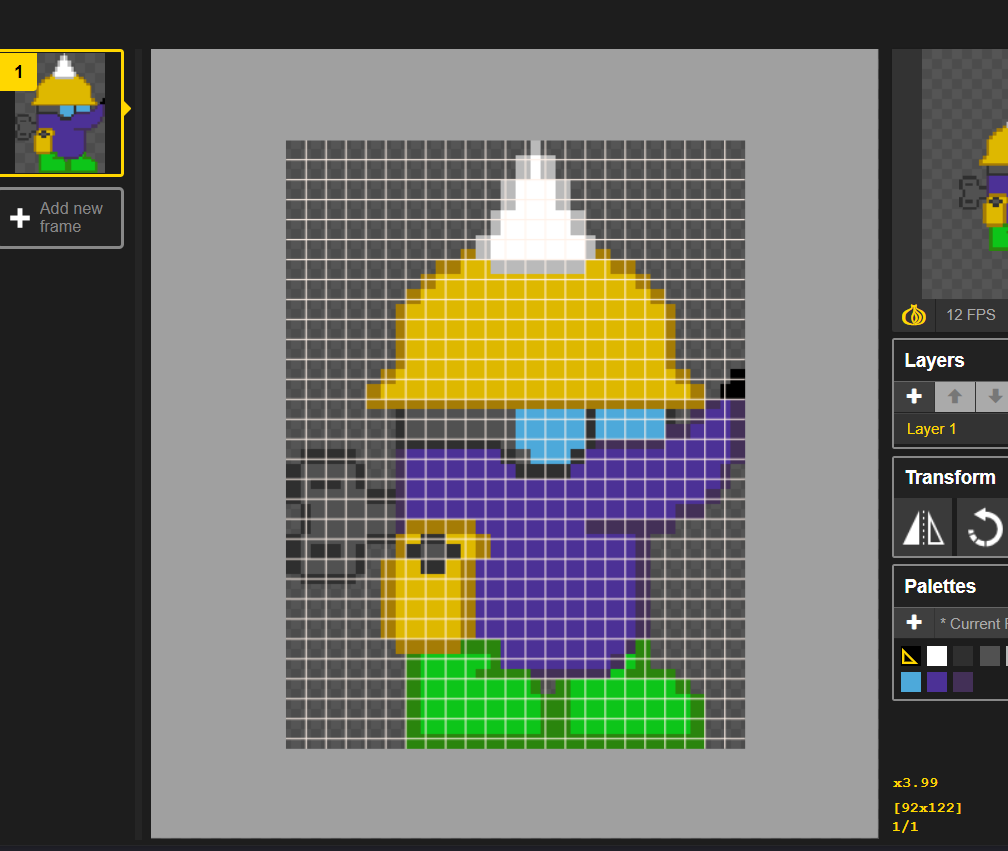Click the rotate counter-clockwise transform icon
The width and height of the screenshot is (1008, 851).
(x=984, y=528)
